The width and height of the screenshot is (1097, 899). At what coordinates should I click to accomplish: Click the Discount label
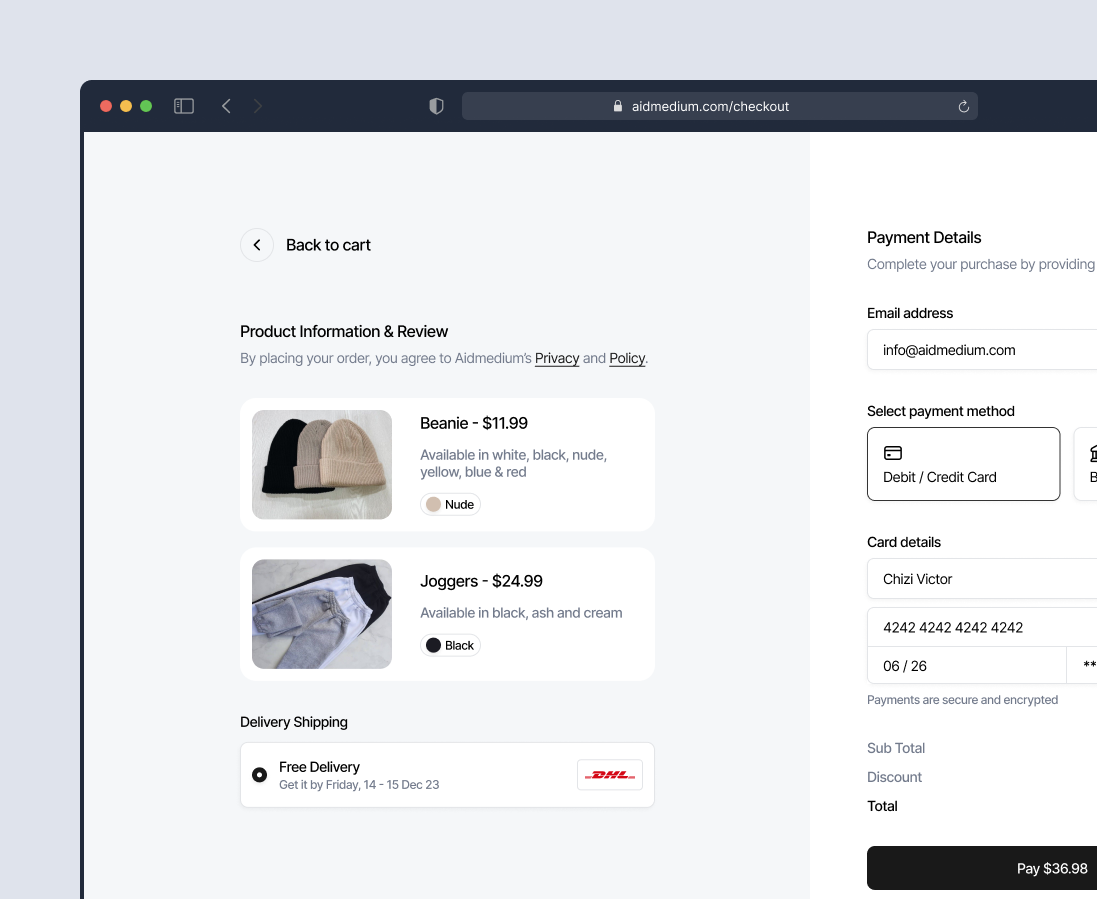894,777
